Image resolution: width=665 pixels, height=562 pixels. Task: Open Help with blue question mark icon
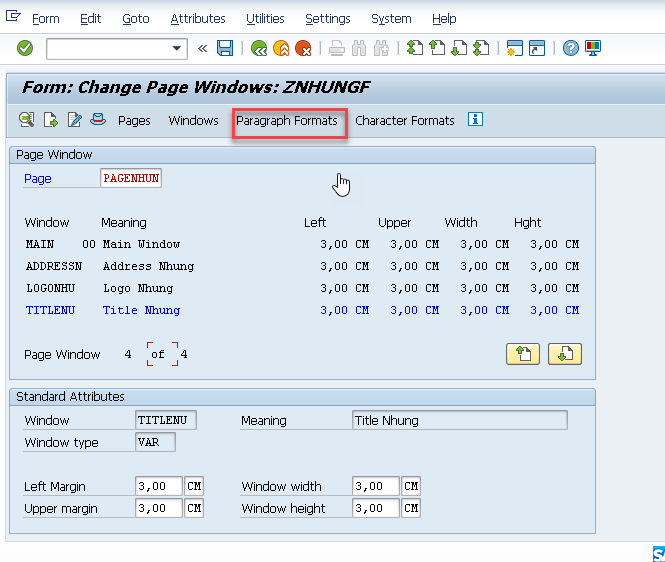(x=570, y=48)
